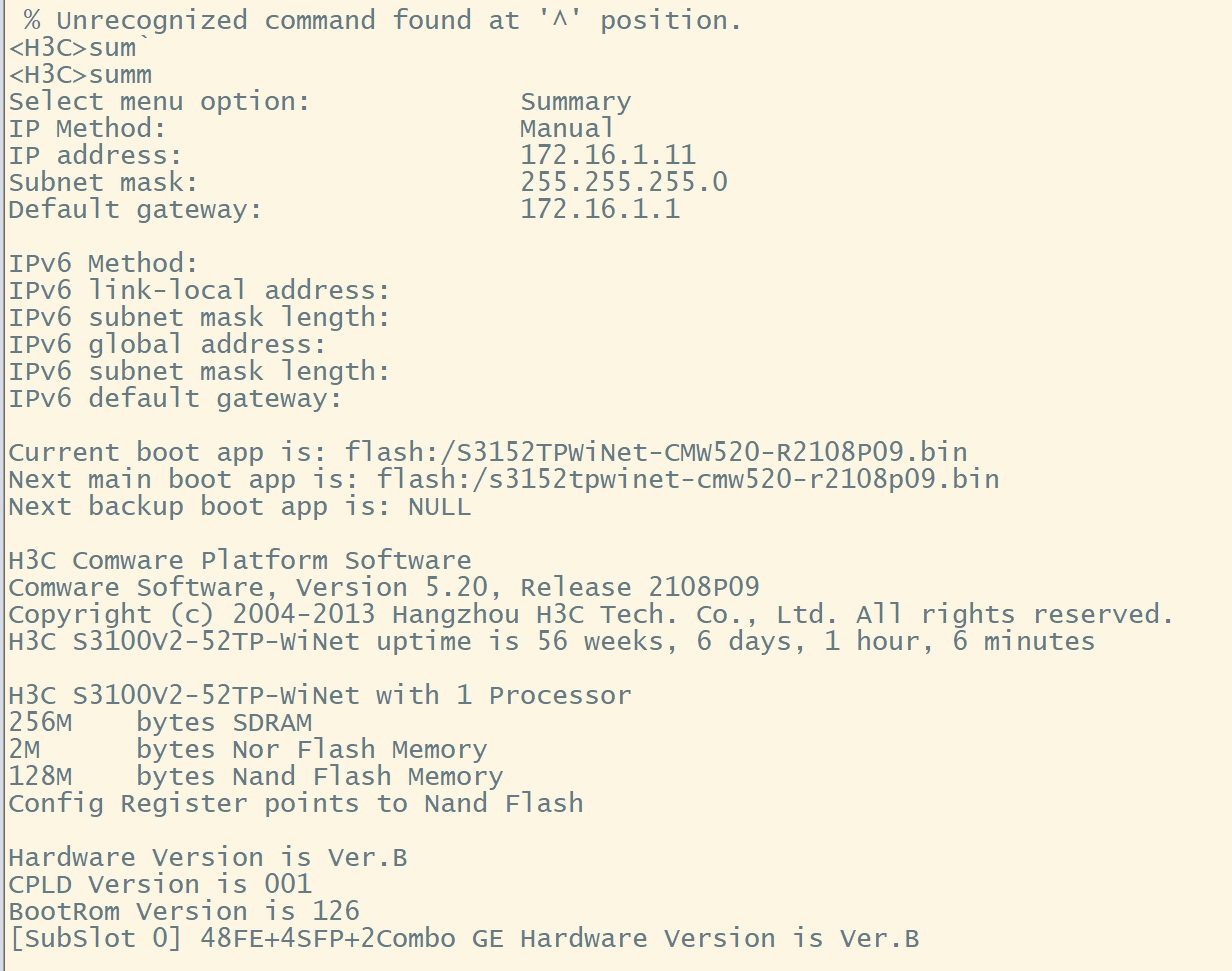Click the Release 2108P09 version text
Screen dimensions: 1232x971
click(639, 587)
